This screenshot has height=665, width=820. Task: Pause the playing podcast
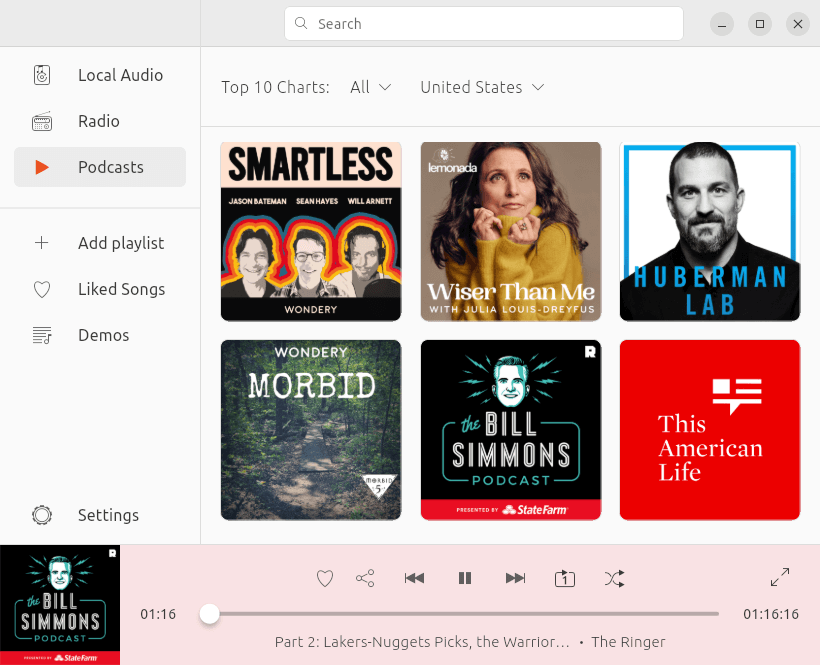coord(465,578)
